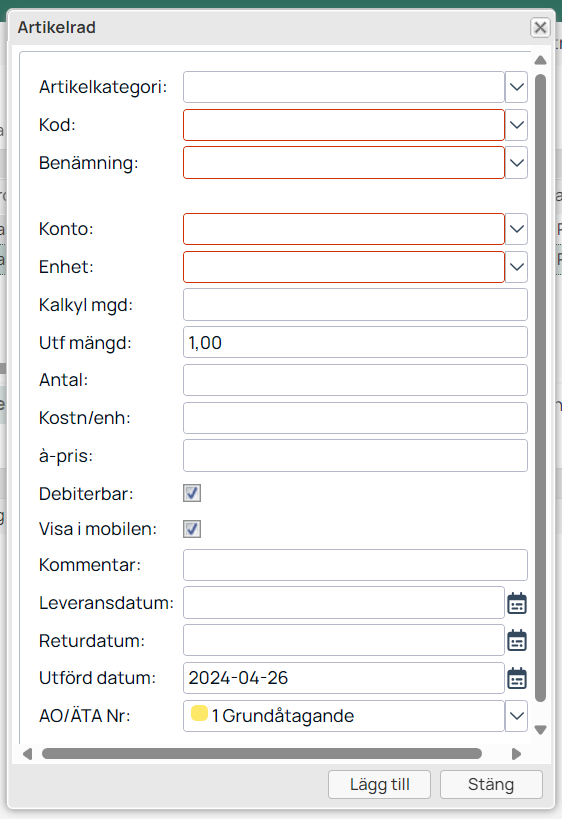Screen dimensions: 562x819
Task: Click the scroll down arrow
Action: coord(541,730)
